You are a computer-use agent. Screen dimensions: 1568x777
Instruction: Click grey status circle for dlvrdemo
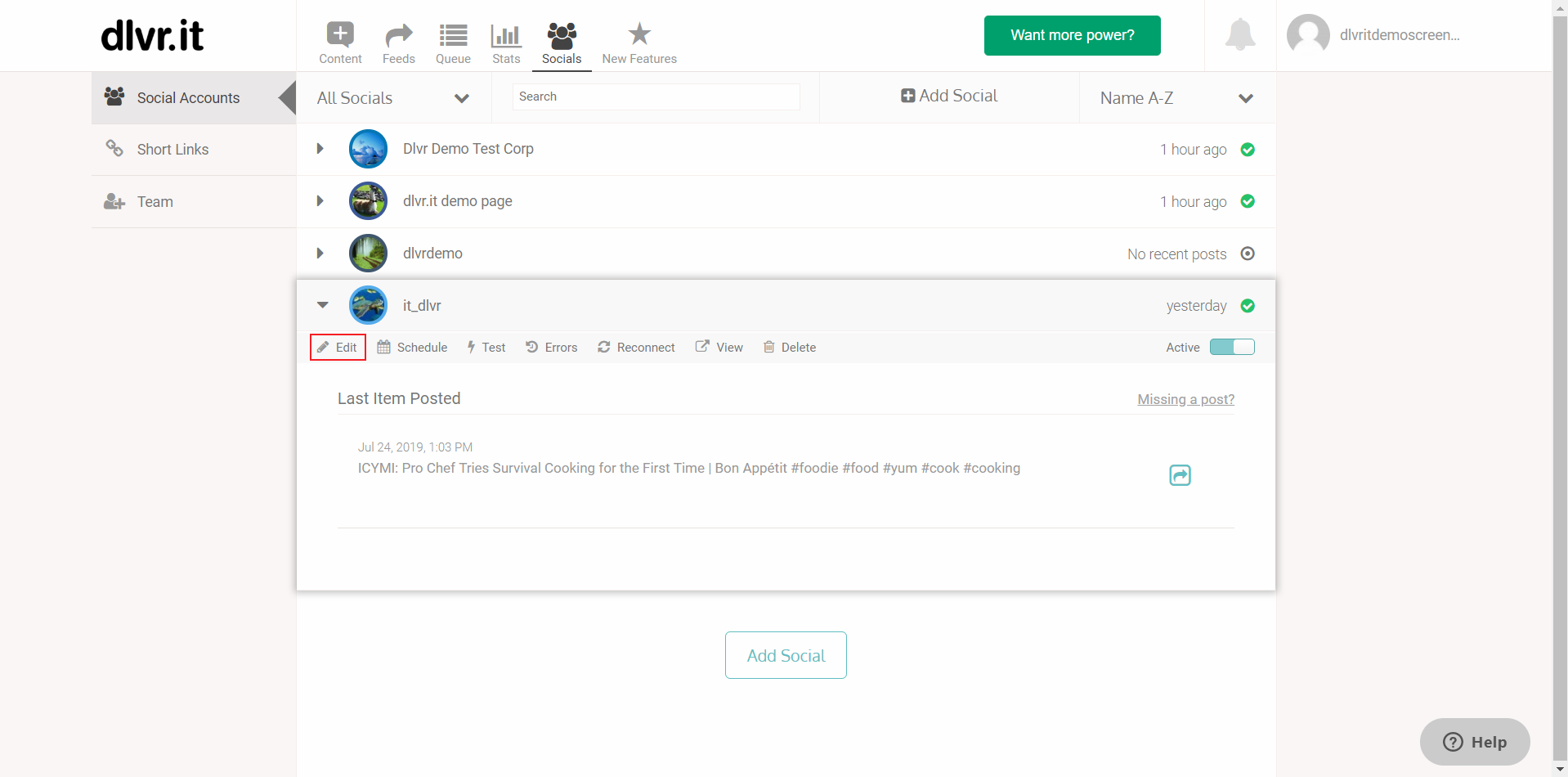(x=1248, y=254)
